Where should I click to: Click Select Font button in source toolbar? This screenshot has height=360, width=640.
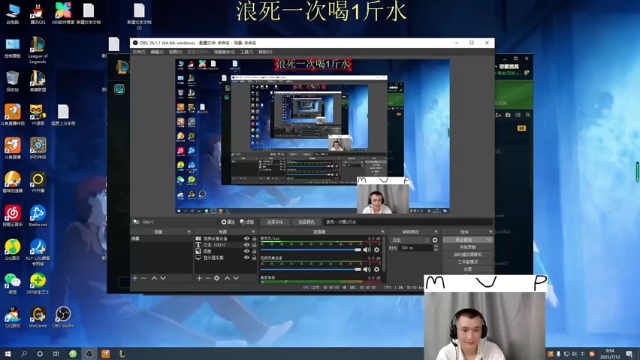(x=275, y=222)
